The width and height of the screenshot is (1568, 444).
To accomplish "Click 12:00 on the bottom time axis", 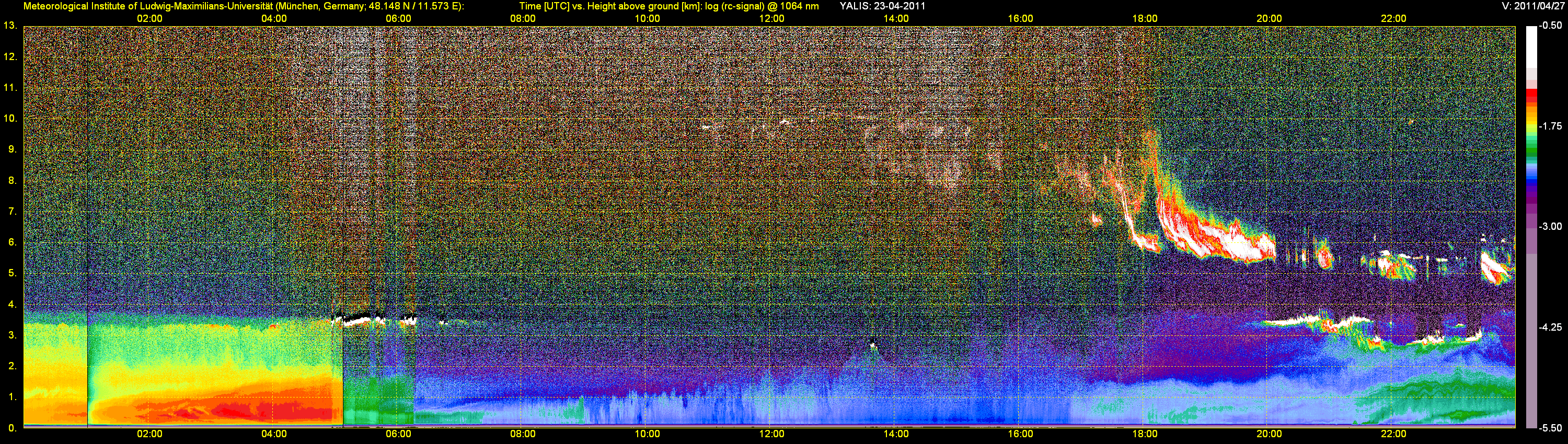I will (772, 434).
